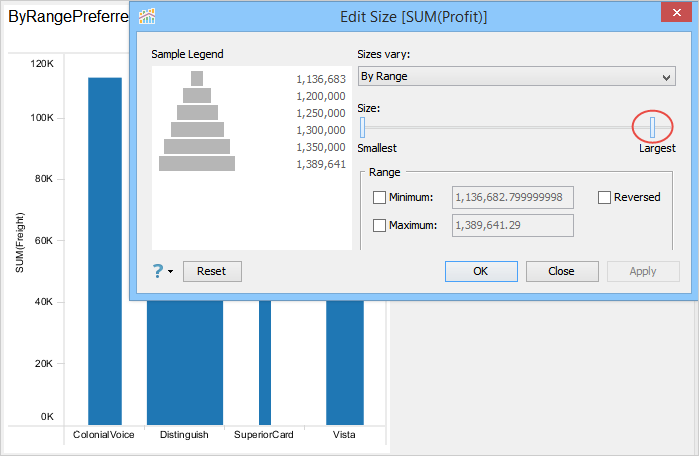Select the Vista bar in chart
The width and height of the screenshot is (699, 456).
(345, 363)
